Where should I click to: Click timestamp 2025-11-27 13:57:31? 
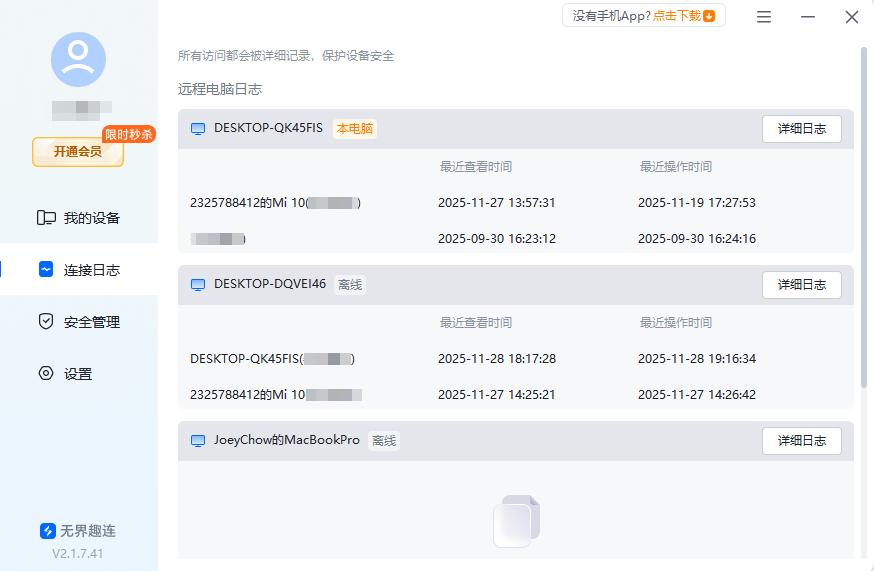(x=497, y=202)
